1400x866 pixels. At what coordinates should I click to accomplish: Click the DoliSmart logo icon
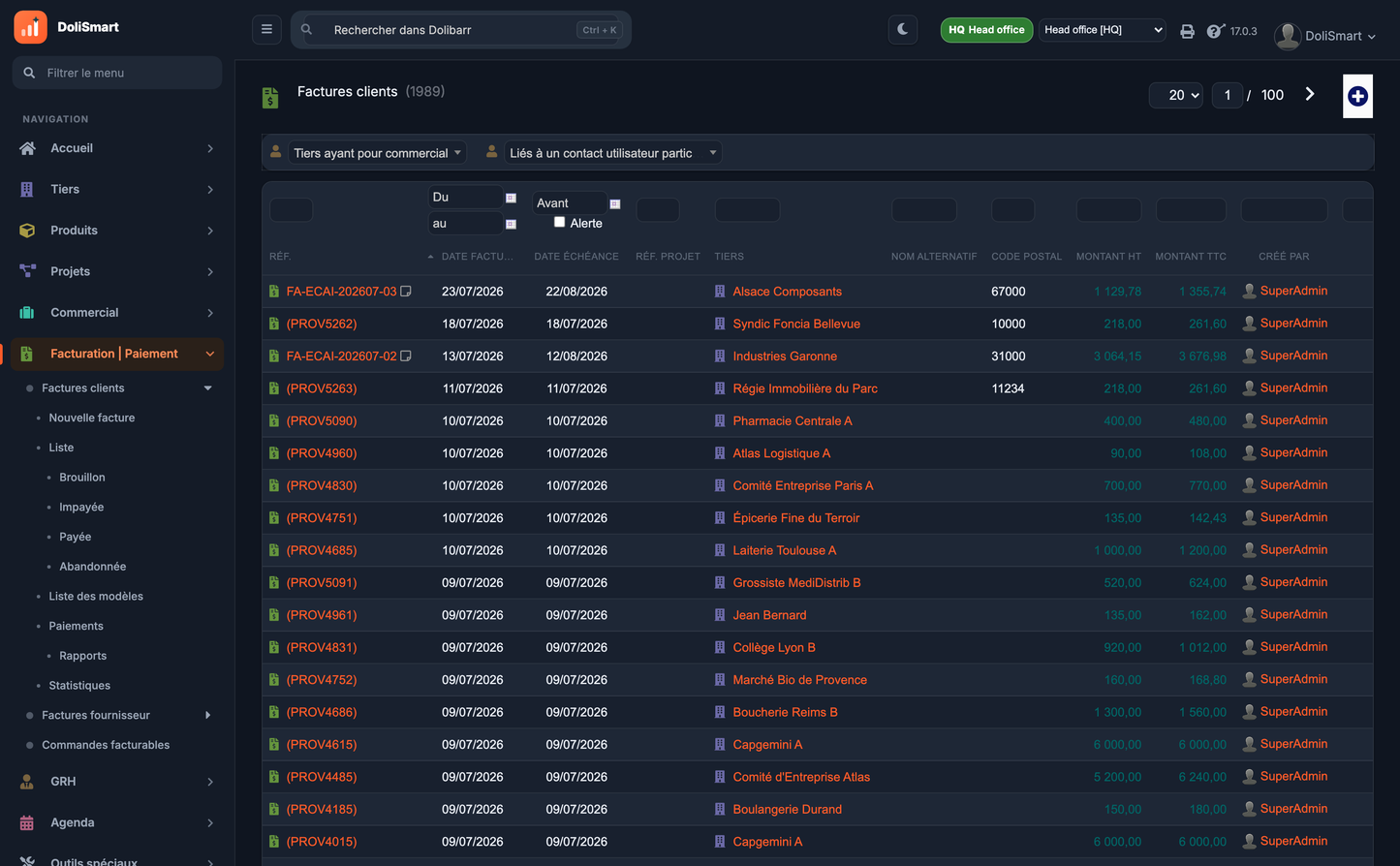pos(30,27)
